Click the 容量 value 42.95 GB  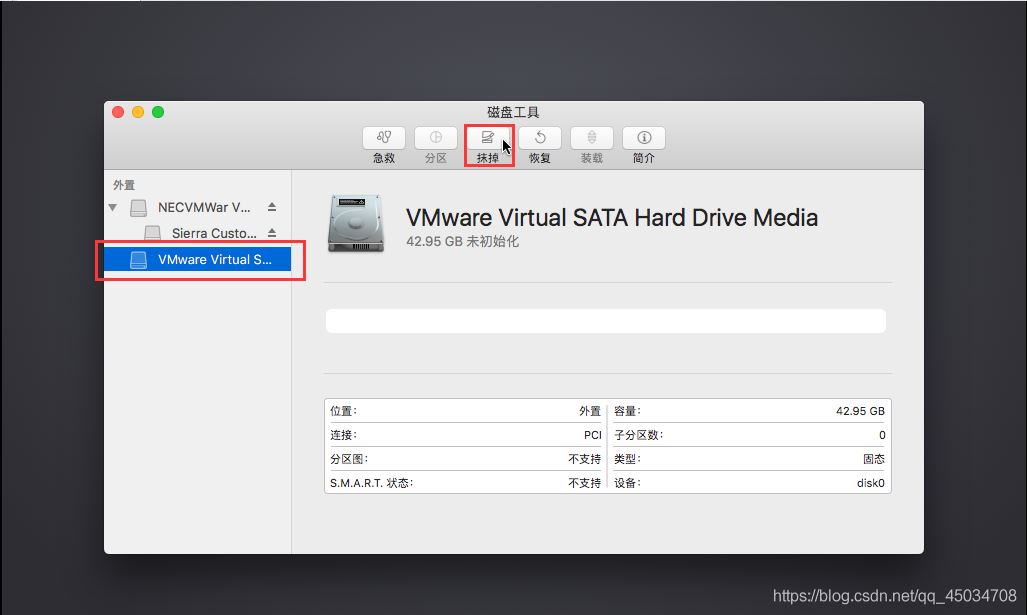pos(860,411)
